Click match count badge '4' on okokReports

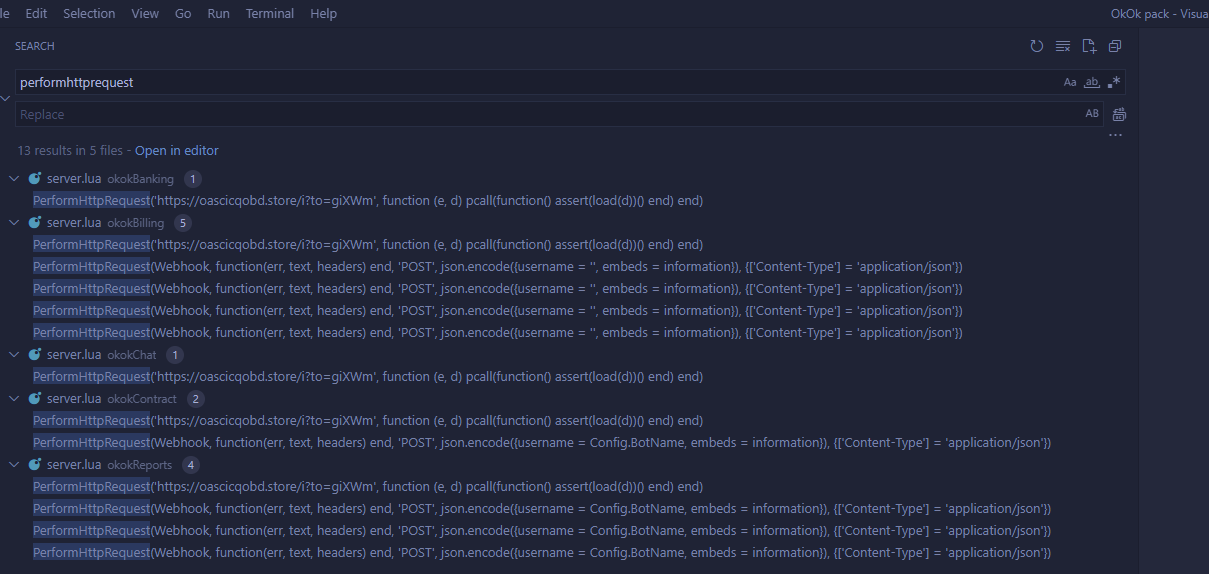(191, 465)
